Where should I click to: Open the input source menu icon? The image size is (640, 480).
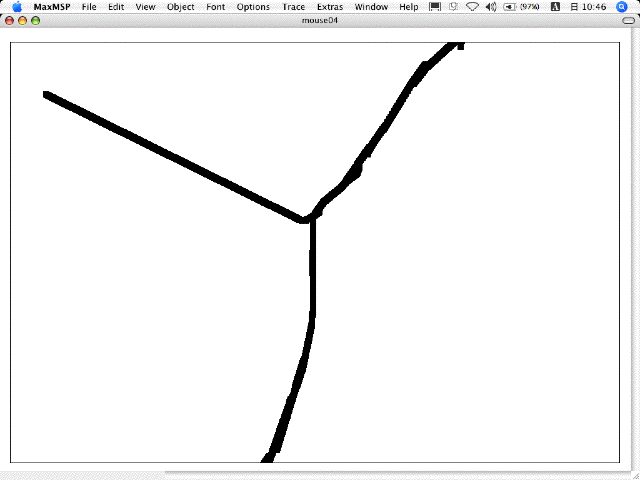tap(555, 7)
